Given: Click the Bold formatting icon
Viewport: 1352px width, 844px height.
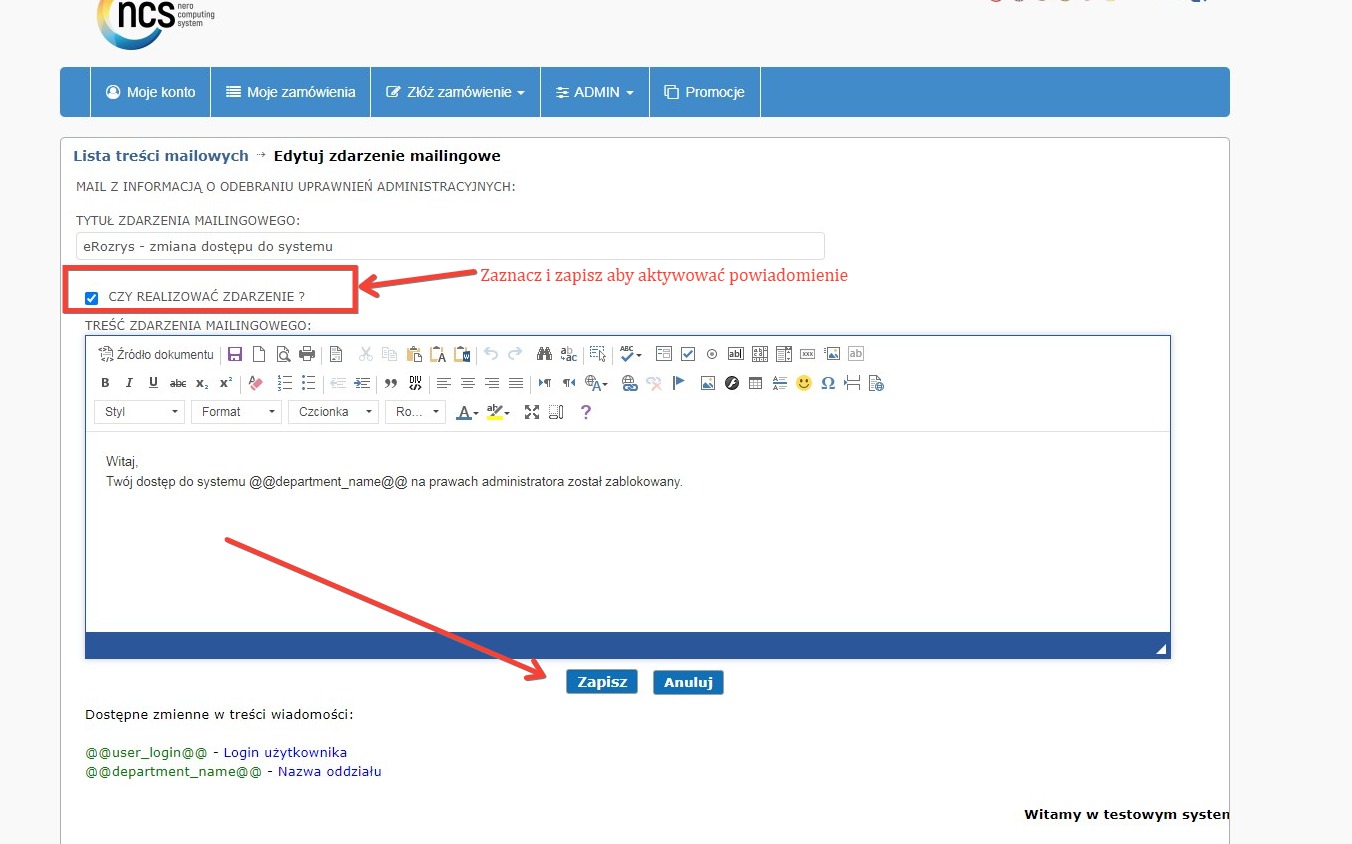Looking at the screenshot, I should [x=106, y=383].
